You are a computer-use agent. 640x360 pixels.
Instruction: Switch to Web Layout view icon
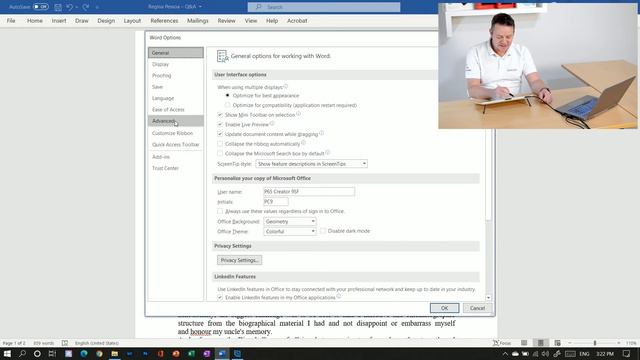557,343
